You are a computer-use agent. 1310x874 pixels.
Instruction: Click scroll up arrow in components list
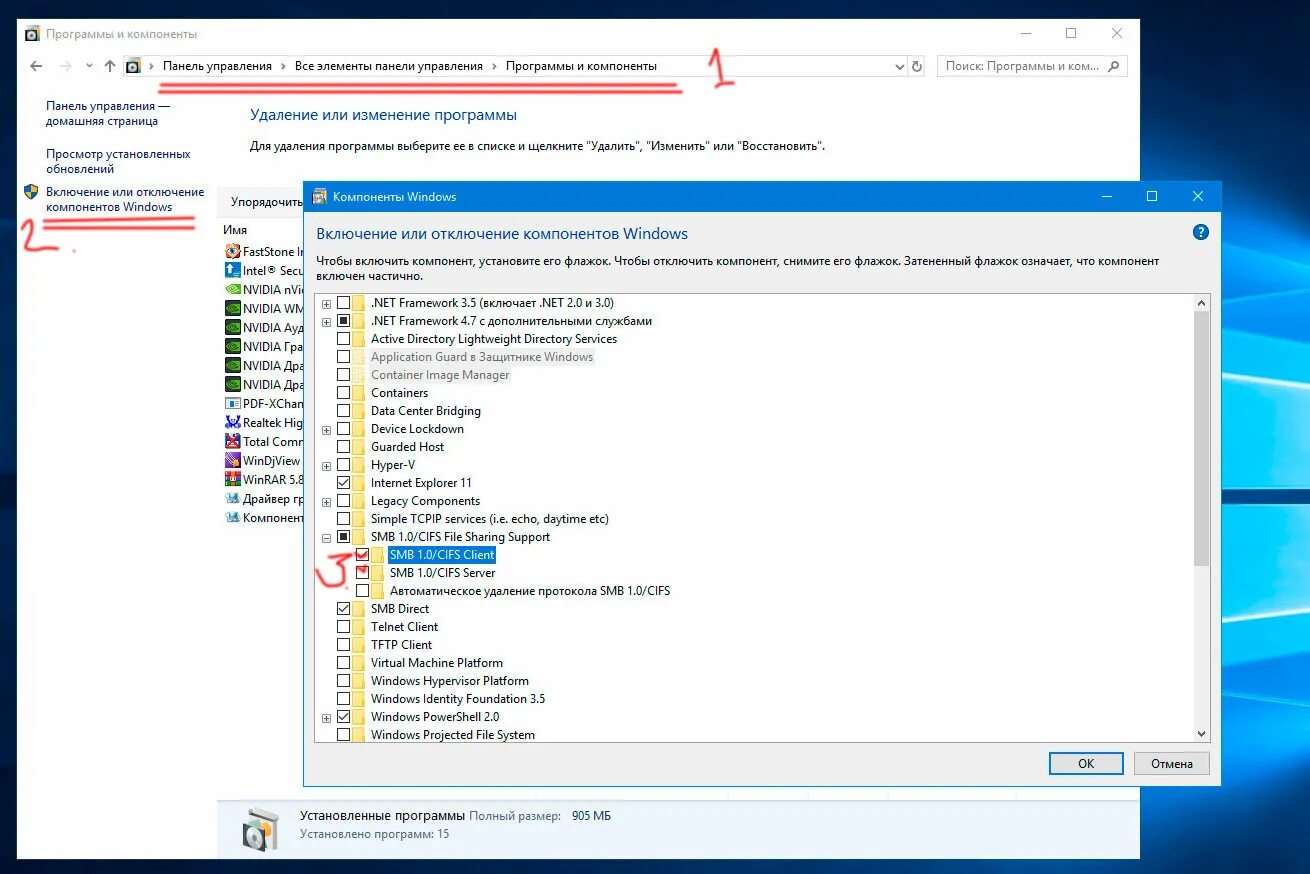[1202, 302]
